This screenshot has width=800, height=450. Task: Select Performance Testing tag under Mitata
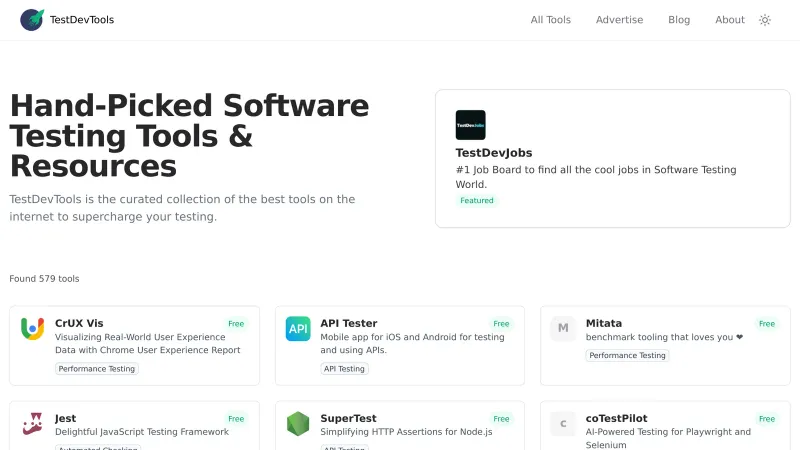(x=627, y=355)
